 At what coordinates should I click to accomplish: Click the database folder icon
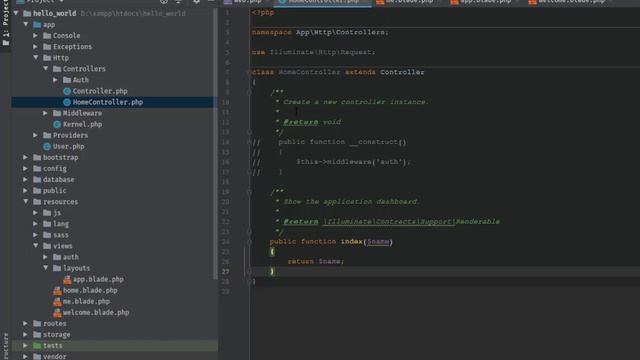click(x=37, y=179)
